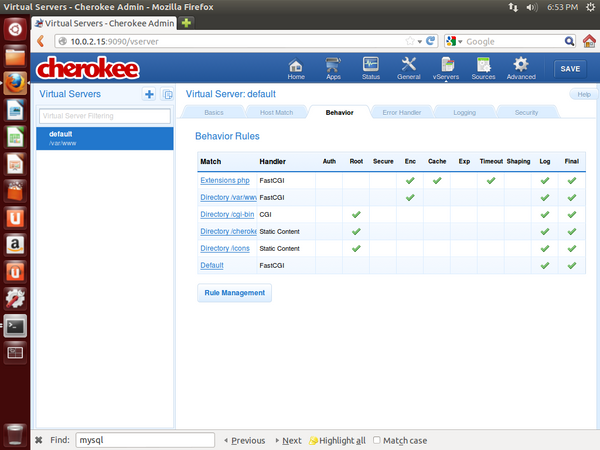This screenshot has height=450, width=600.
Task: Click Enc checkmark in Directory /var/www row
Action: click(410, 197)
